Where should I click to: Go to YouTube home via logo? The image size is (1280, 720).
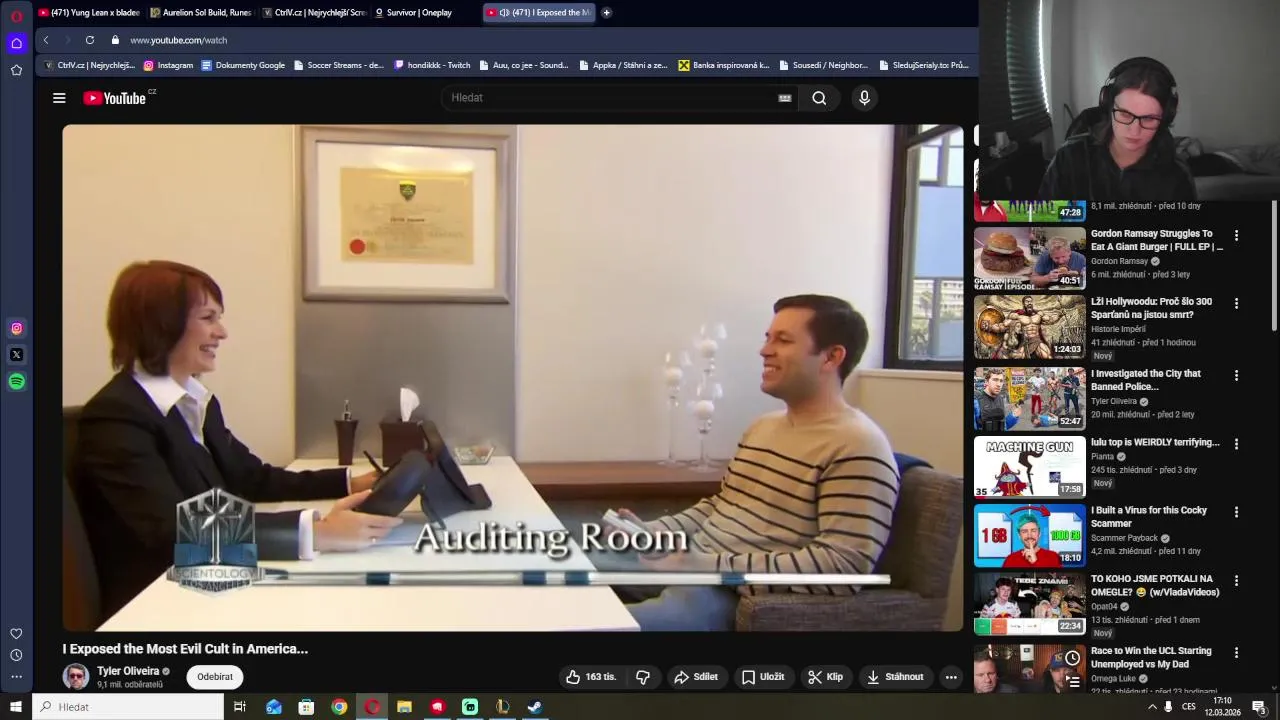point(115,98)
